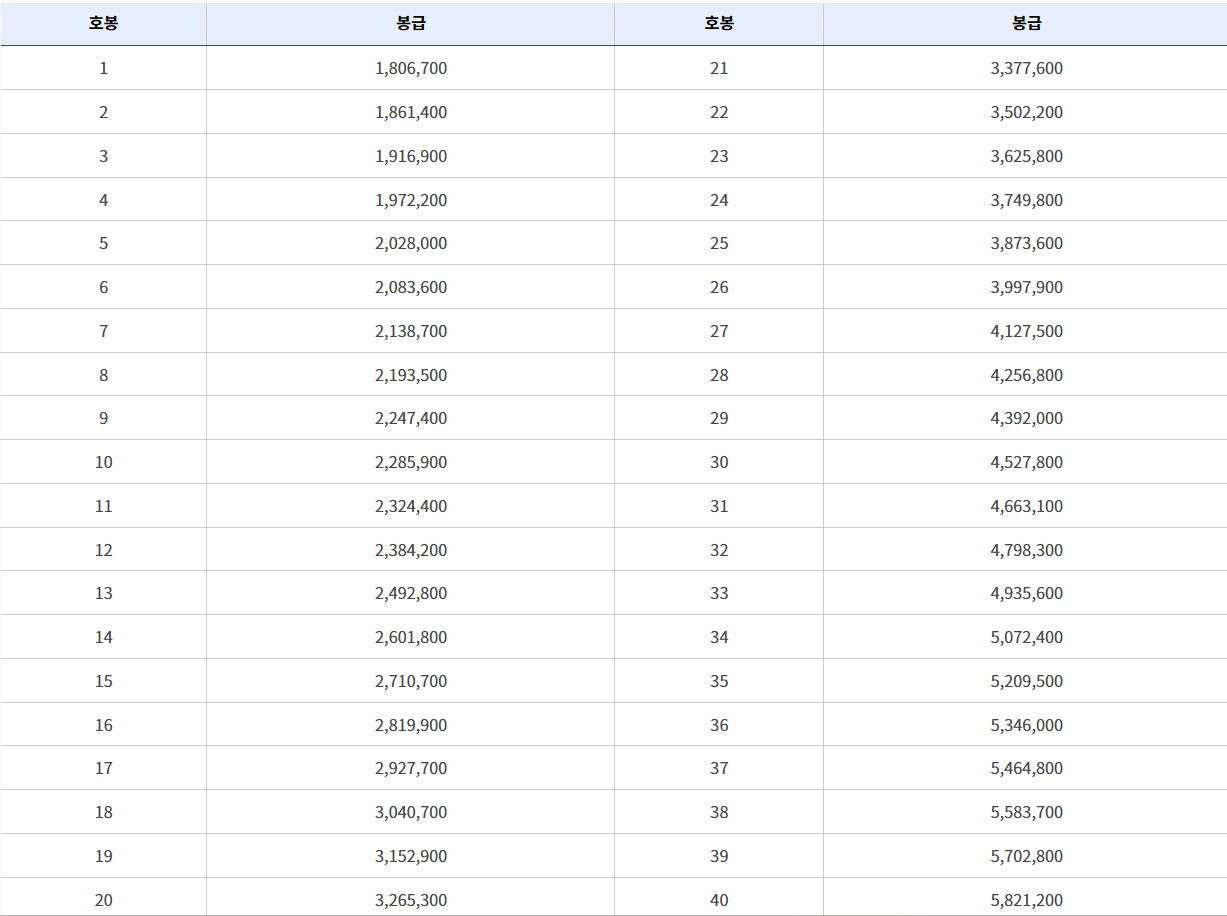
Task: Select the 호봉 number 25 cell
Action: pos(719,243)
